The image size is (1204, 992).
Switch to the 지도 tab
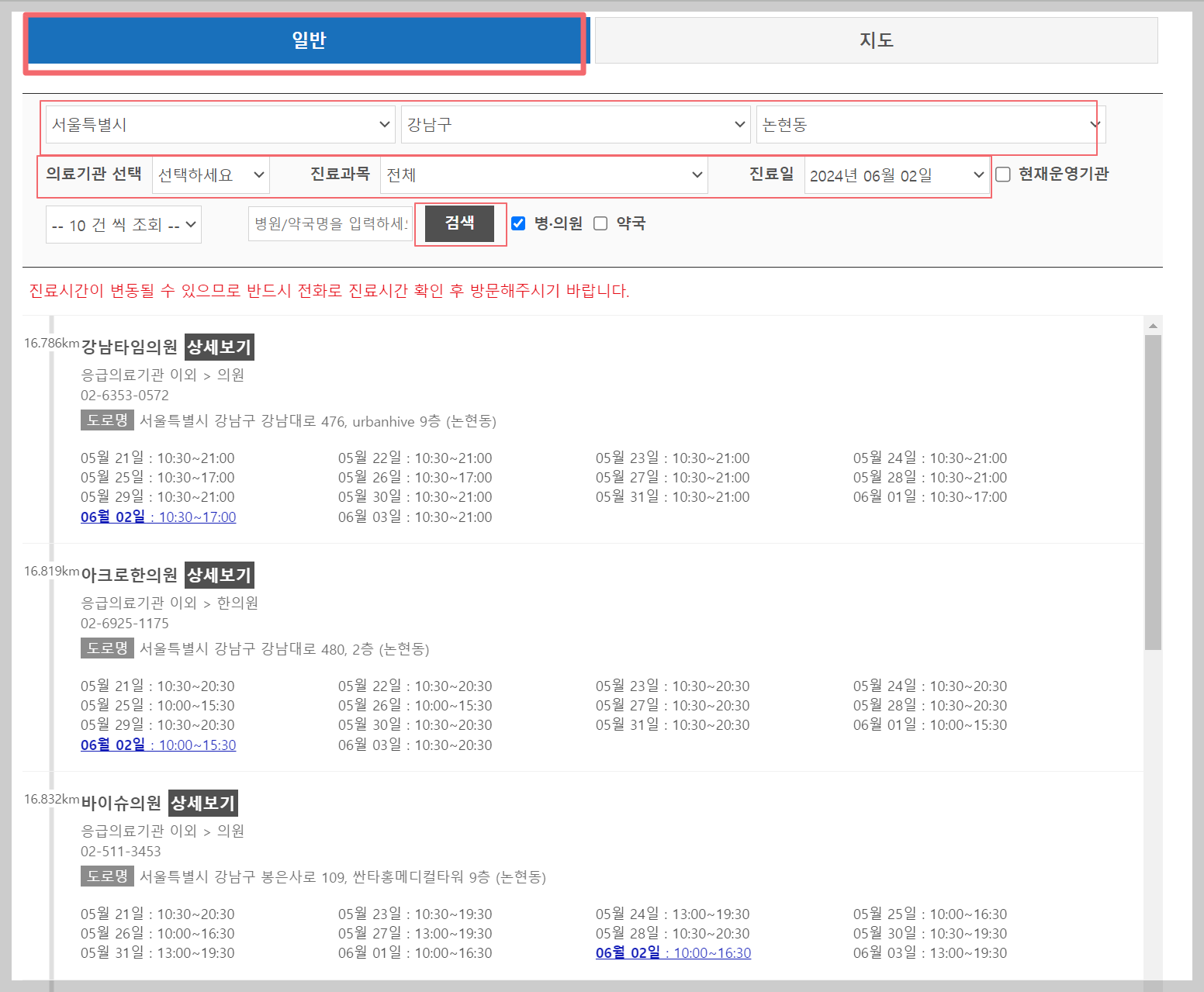click(876, 40)
